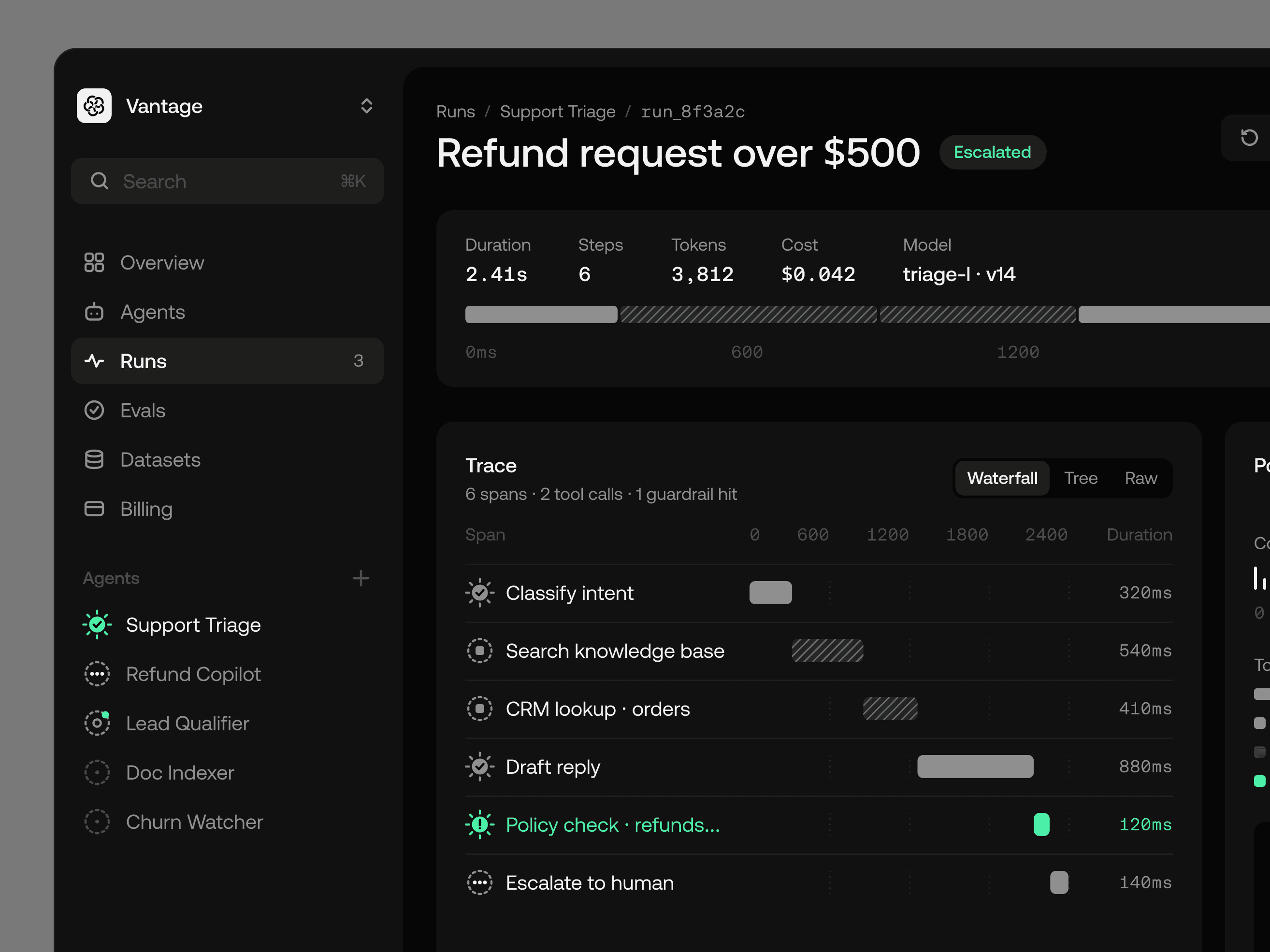Image resolution: width=1270 pixels, height=952 pixels.
Task: Switch to the Raw view tab
Action: [x=1141, y=478]
